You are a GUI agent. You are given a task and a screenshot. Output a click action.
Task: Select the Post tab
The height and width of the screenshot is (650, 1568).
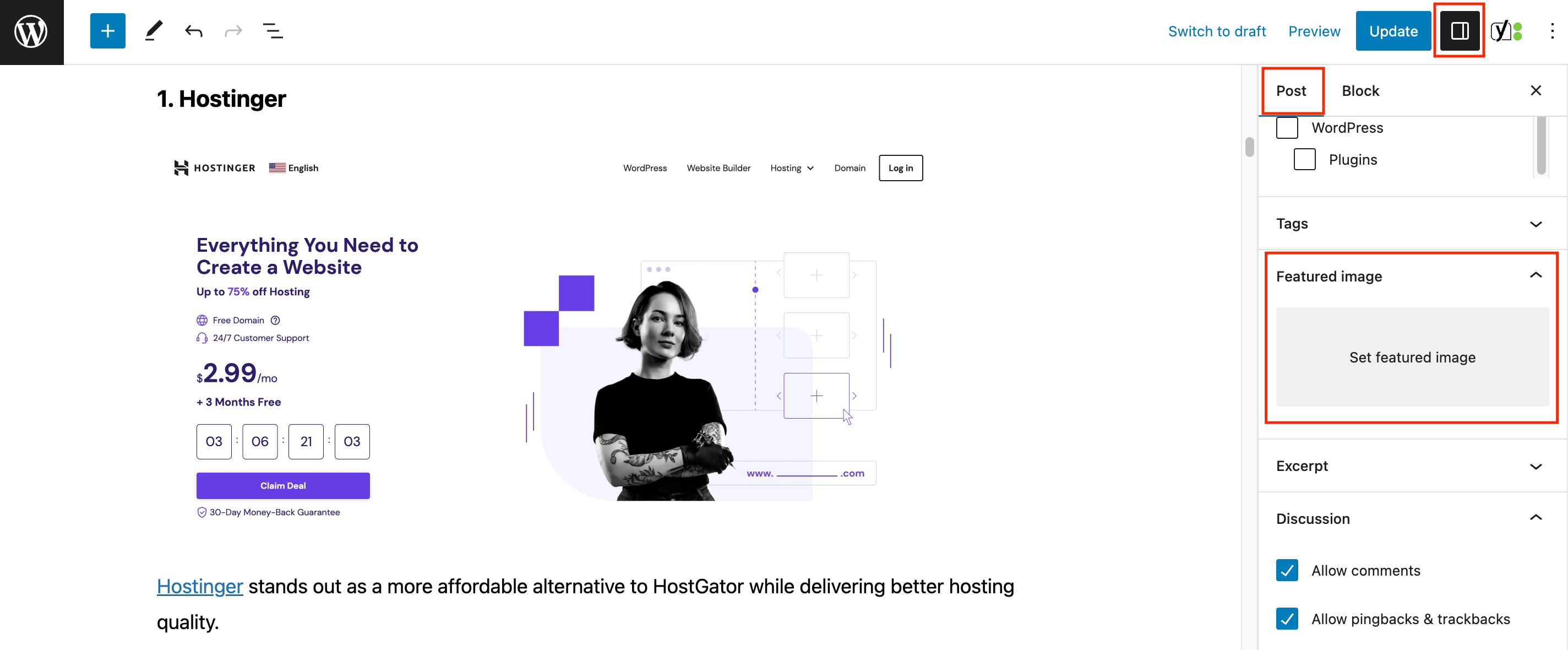(x=1291, y=90)
